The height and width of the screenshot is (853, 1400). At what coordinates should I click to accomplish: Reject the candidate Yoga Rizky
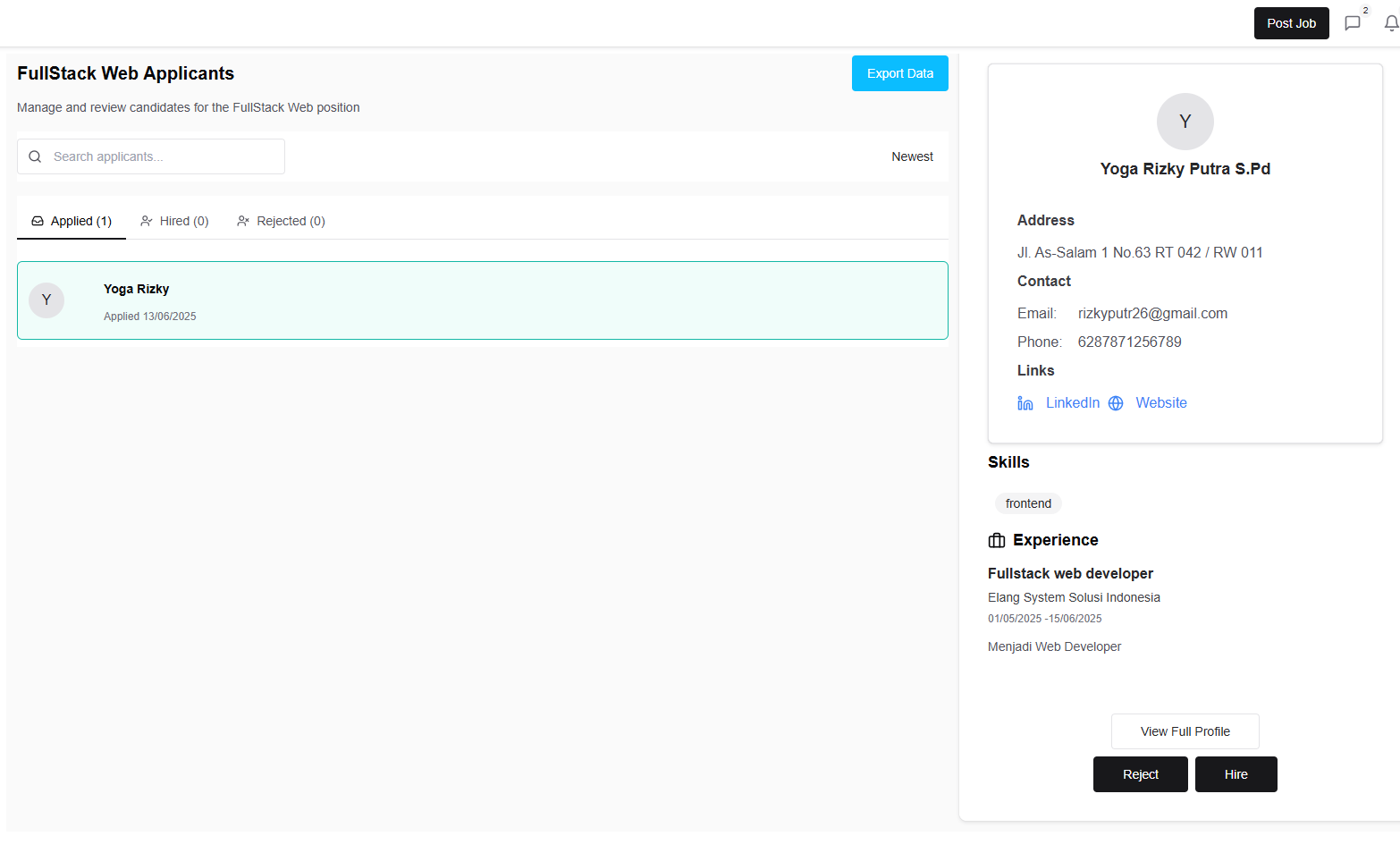click(x=1140, y=774)
